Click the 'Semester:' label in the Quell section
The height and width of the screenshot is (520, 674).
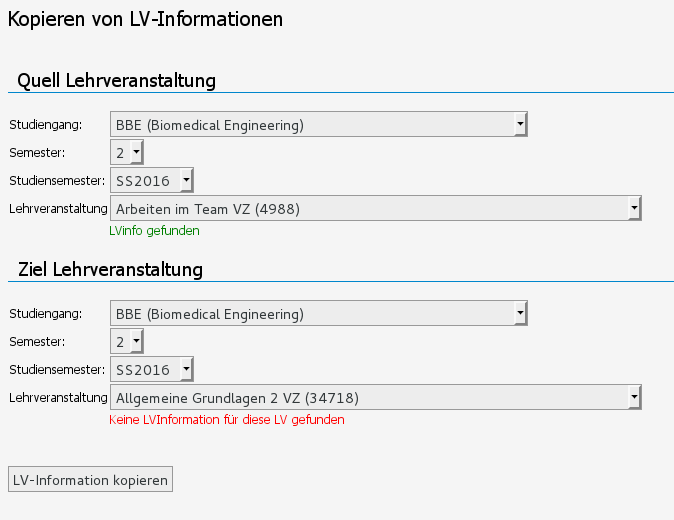(x=37, y=153)
